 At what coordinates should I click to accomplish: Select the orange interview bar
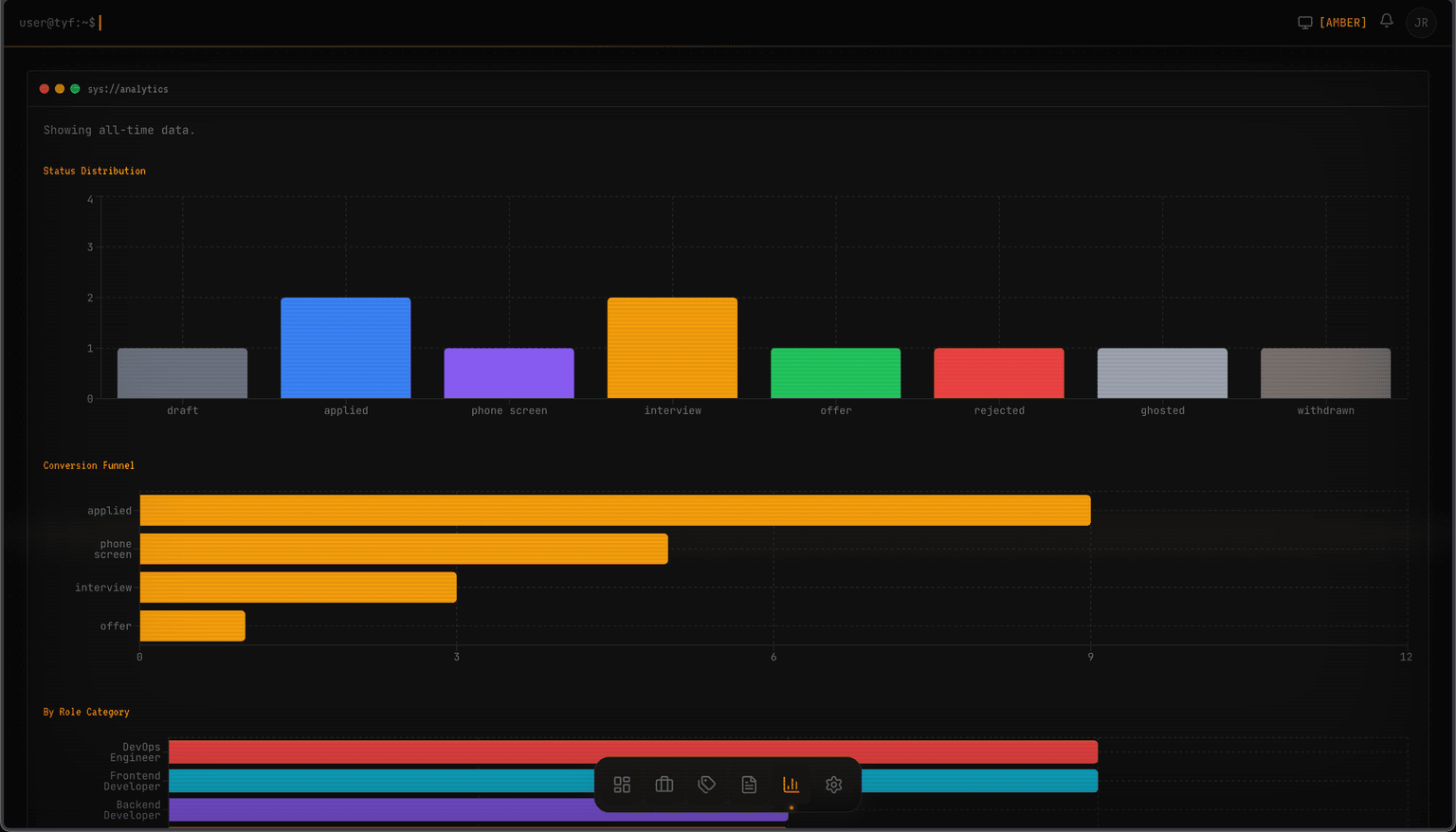pyautogui.click(x=672, y=346)
